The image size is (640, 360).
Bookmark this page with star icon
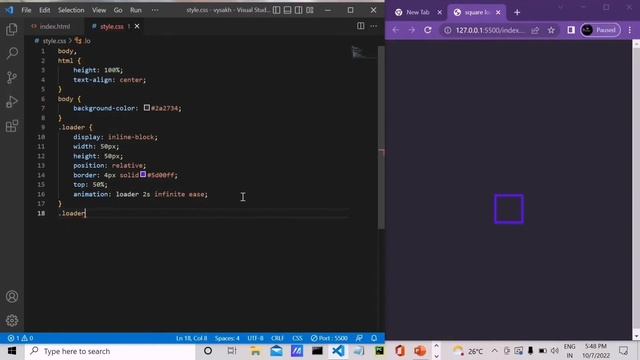[551, 30]
